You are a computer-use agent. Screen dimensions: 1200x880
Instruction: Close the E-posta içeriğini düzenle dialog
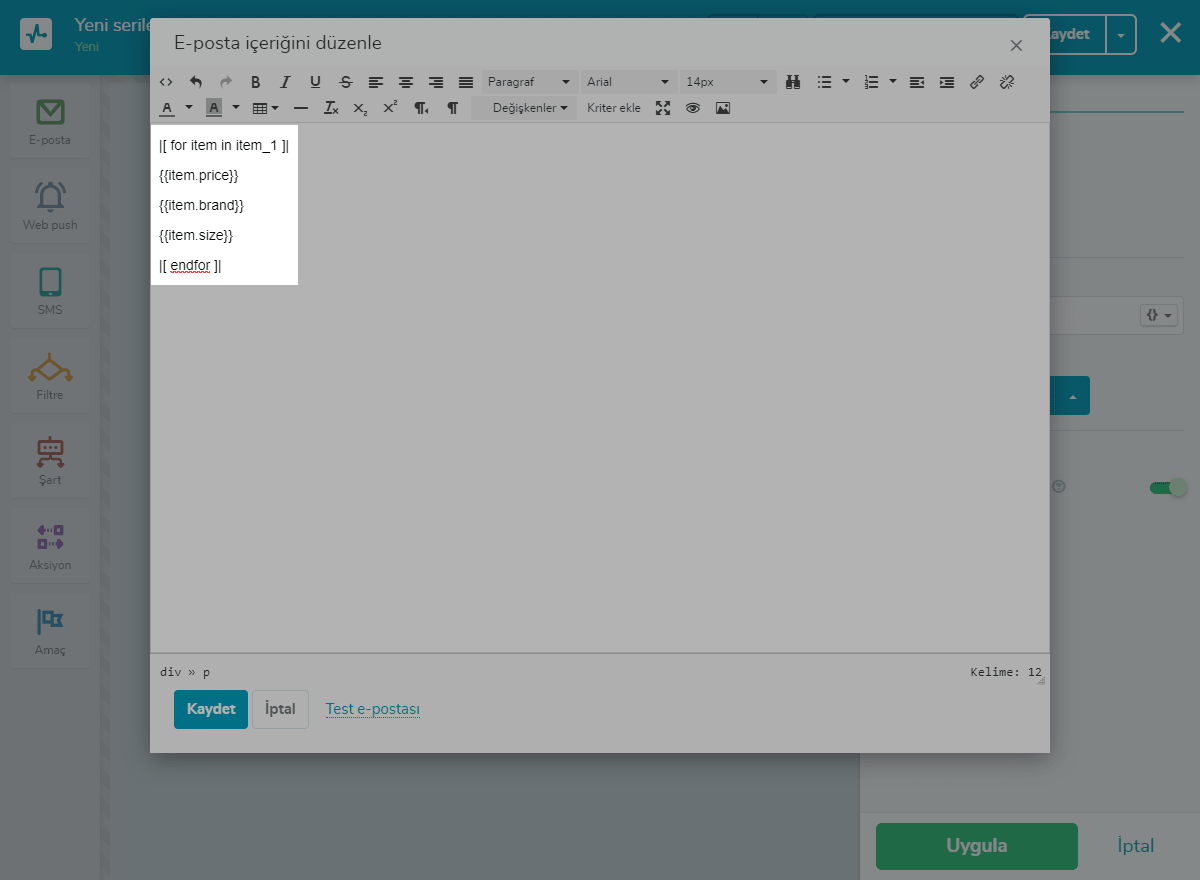click(x=1016, y=45)
